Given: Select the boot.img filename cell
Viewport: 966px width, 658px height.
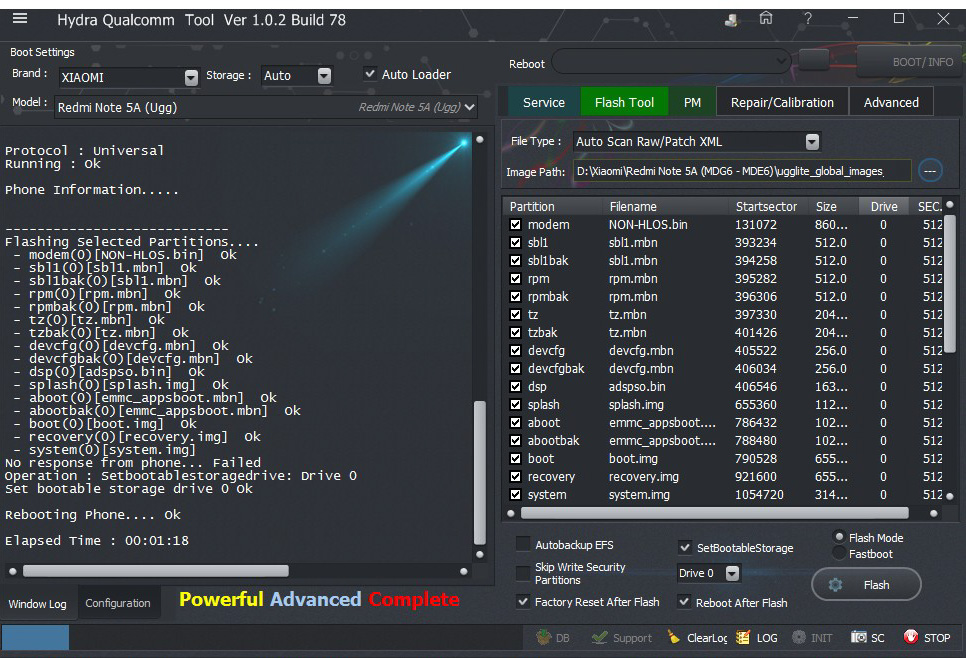Looking at the screenshot, I should [633, 459].
